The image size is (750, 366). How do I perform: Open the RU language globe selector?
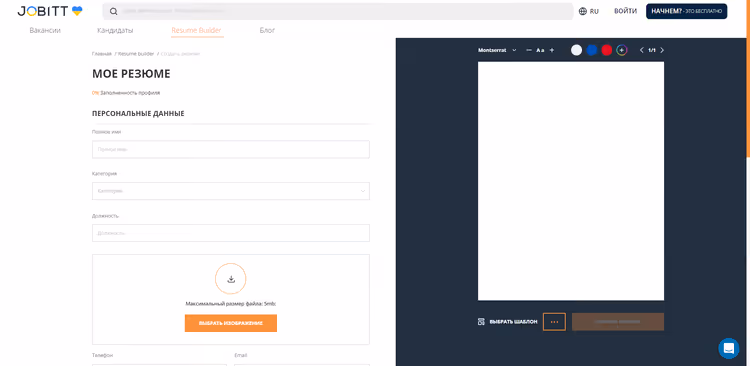[588, 11]
